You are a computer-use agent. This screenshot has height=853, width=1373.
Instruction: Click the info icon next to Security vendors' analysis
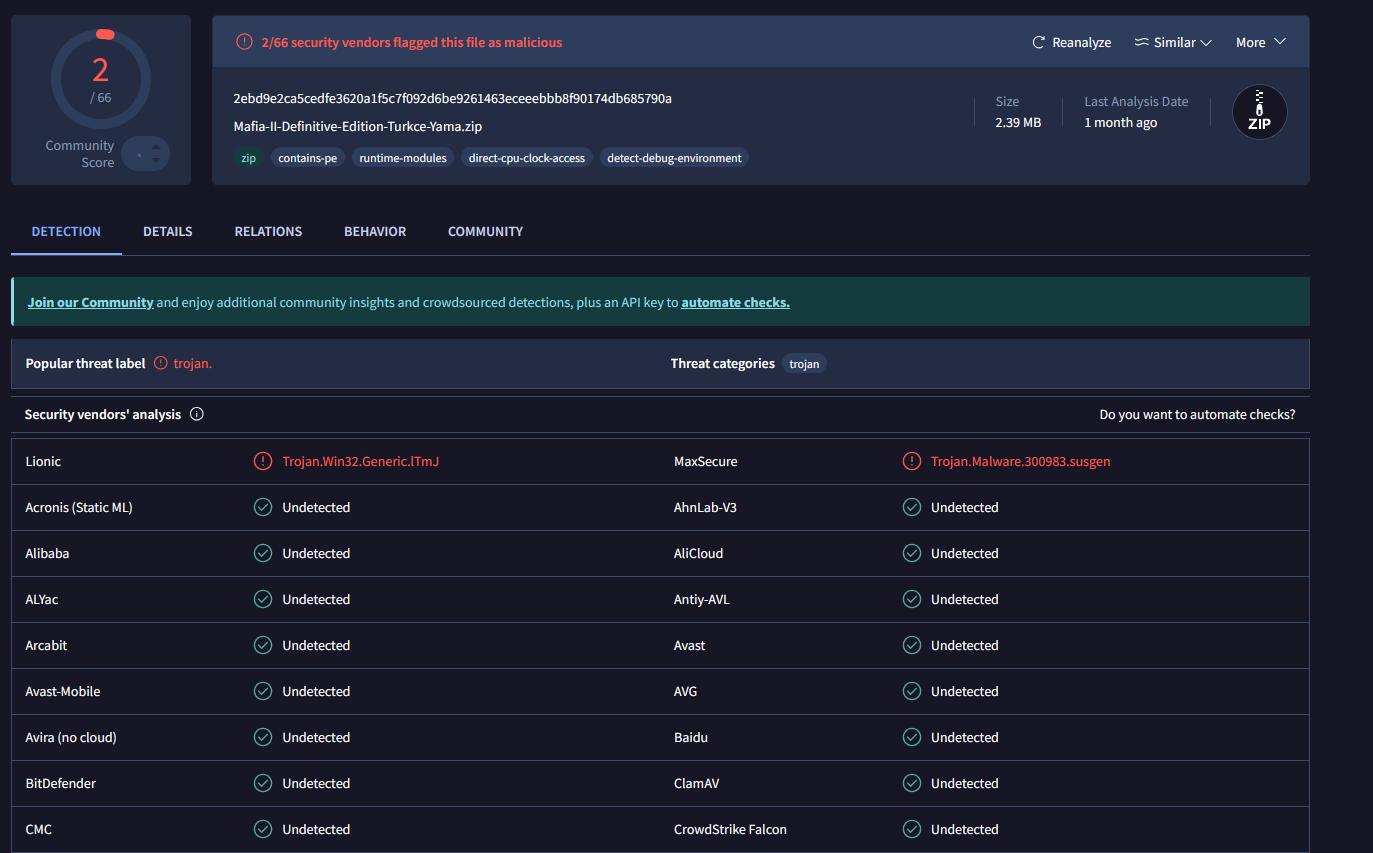coord(197,414)
